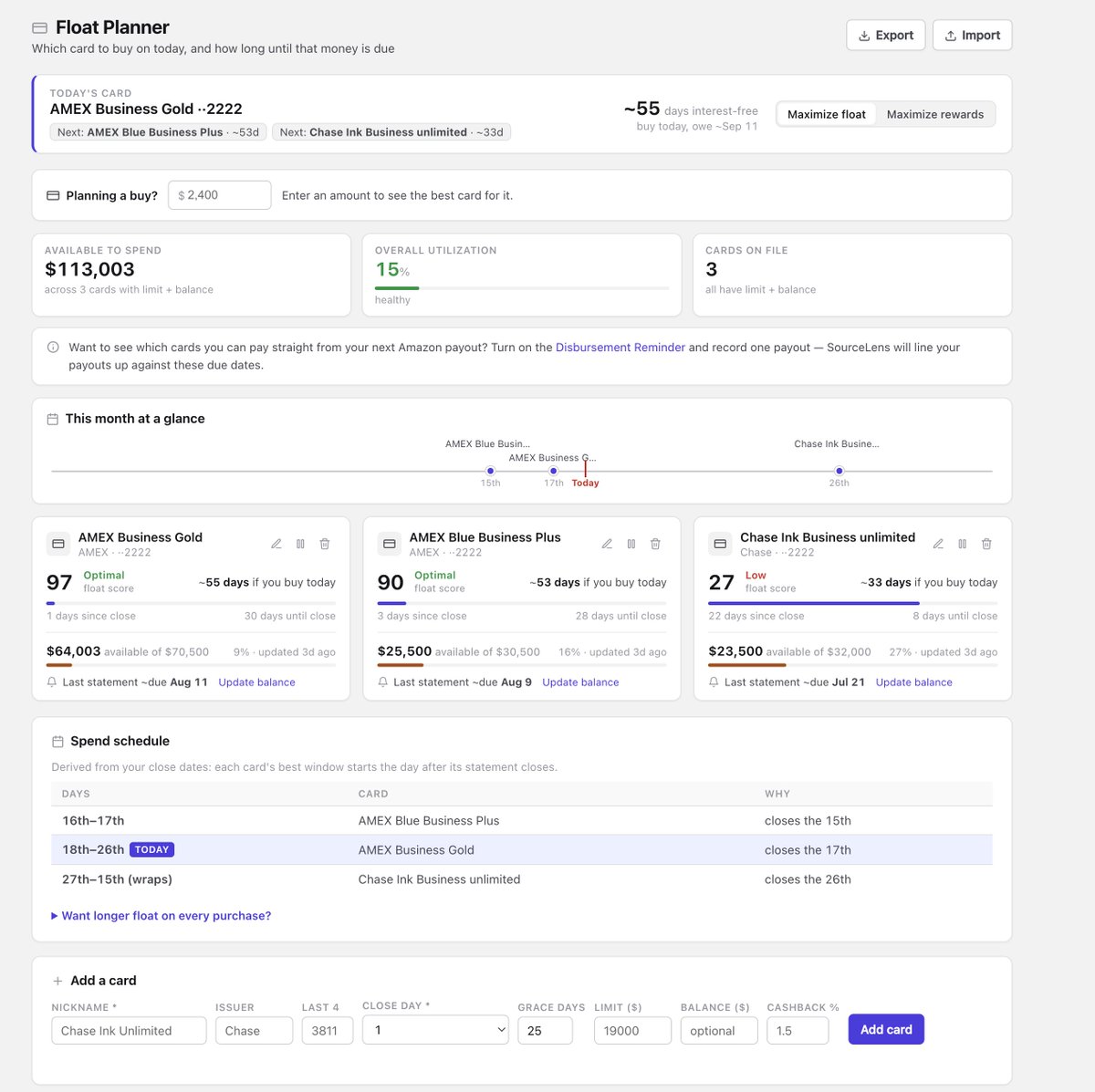
Task: Click the Chase Ink days-since-close progress bar
Action: (853, 603)
